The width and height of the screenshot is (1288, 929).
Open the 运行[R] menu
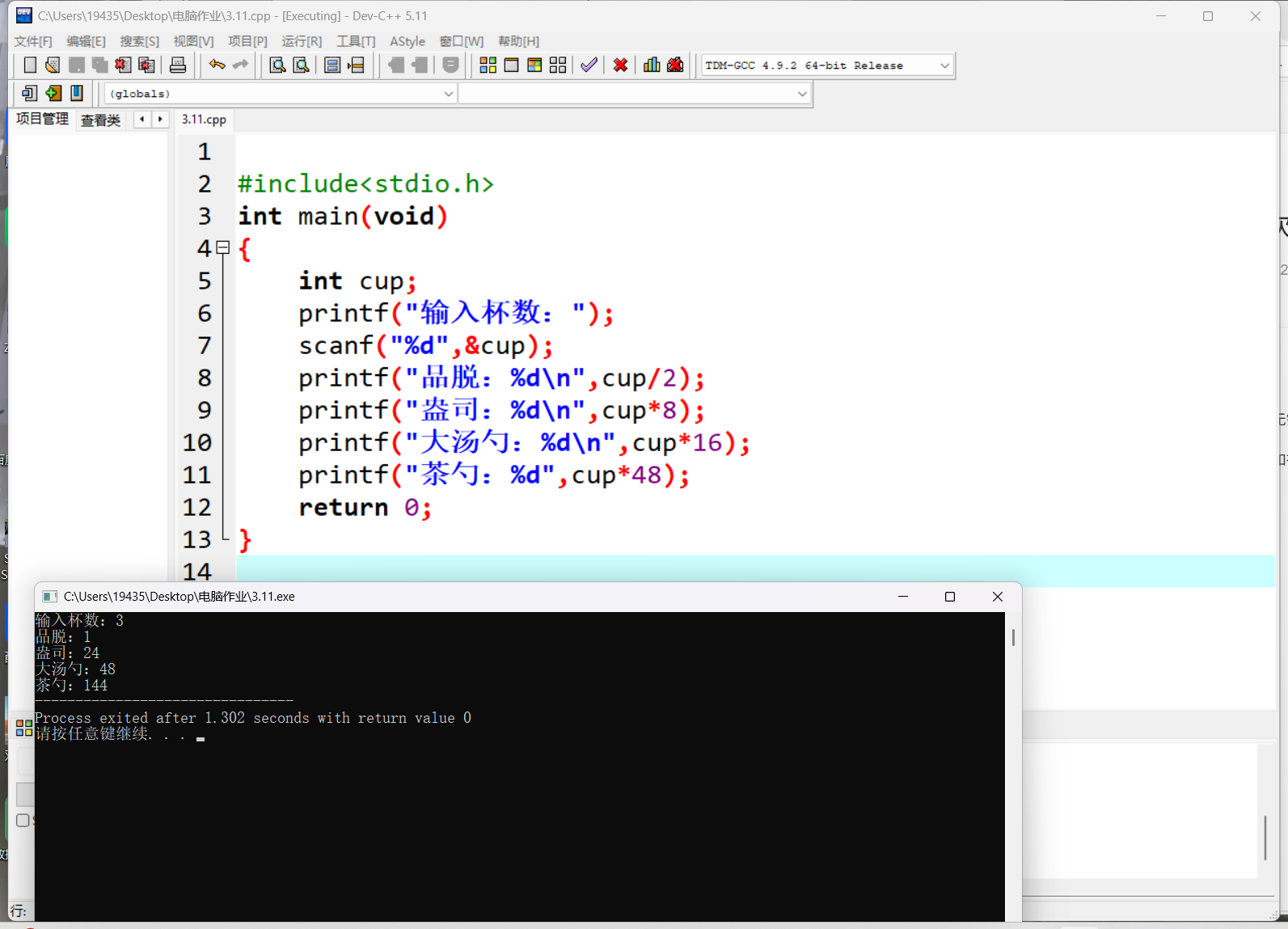tap(302, 41)
